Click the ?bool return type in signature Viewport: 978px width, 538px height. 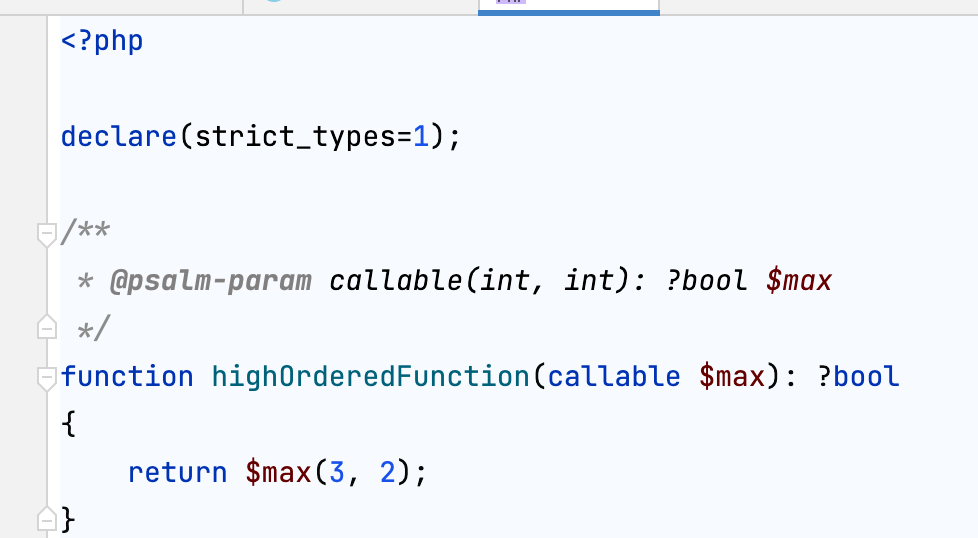pyautogui.click(x=858, y=377)
